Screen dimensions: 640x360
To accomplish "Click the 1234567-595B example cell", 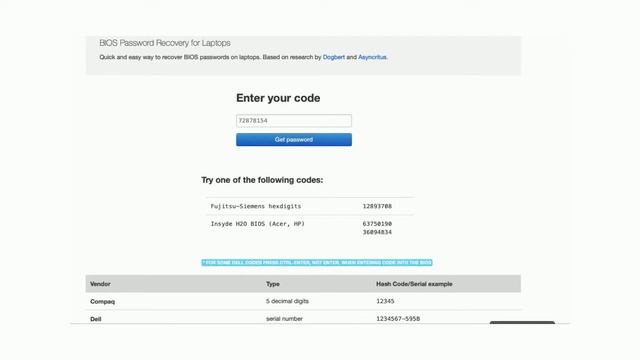I will 398,319.
